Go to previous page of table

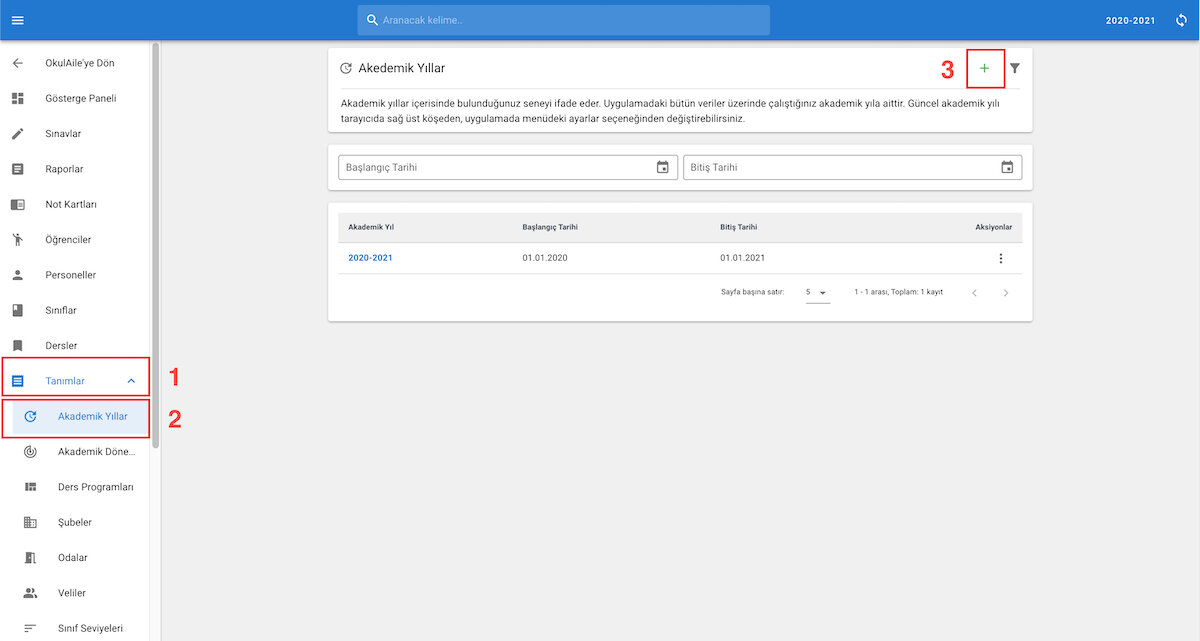click(975, 292)
